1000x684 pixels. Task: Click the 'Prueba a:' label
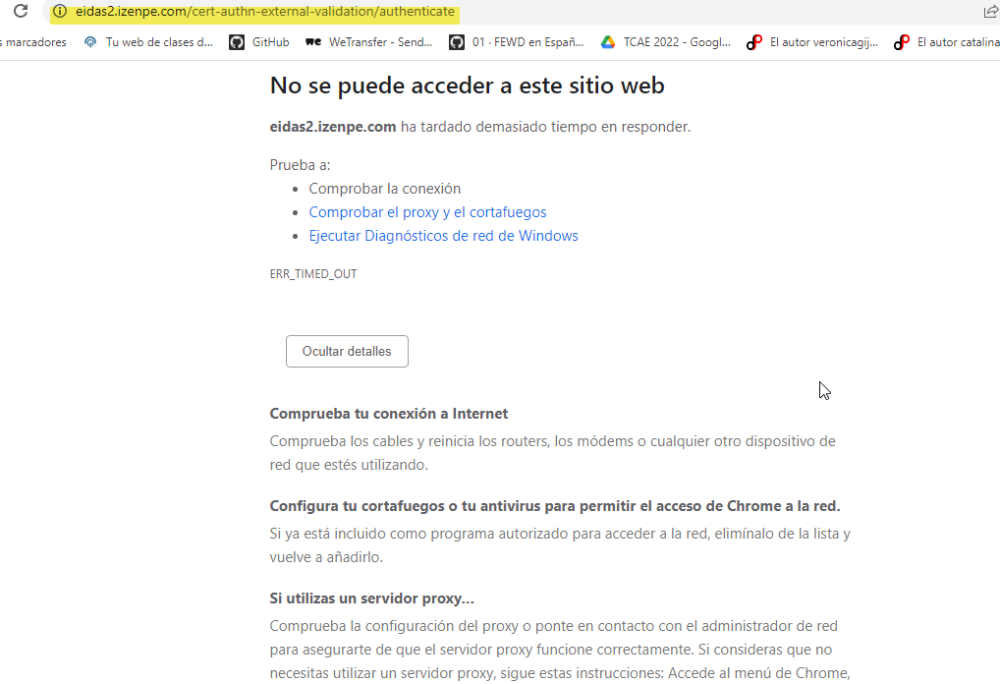pos(300,164)
